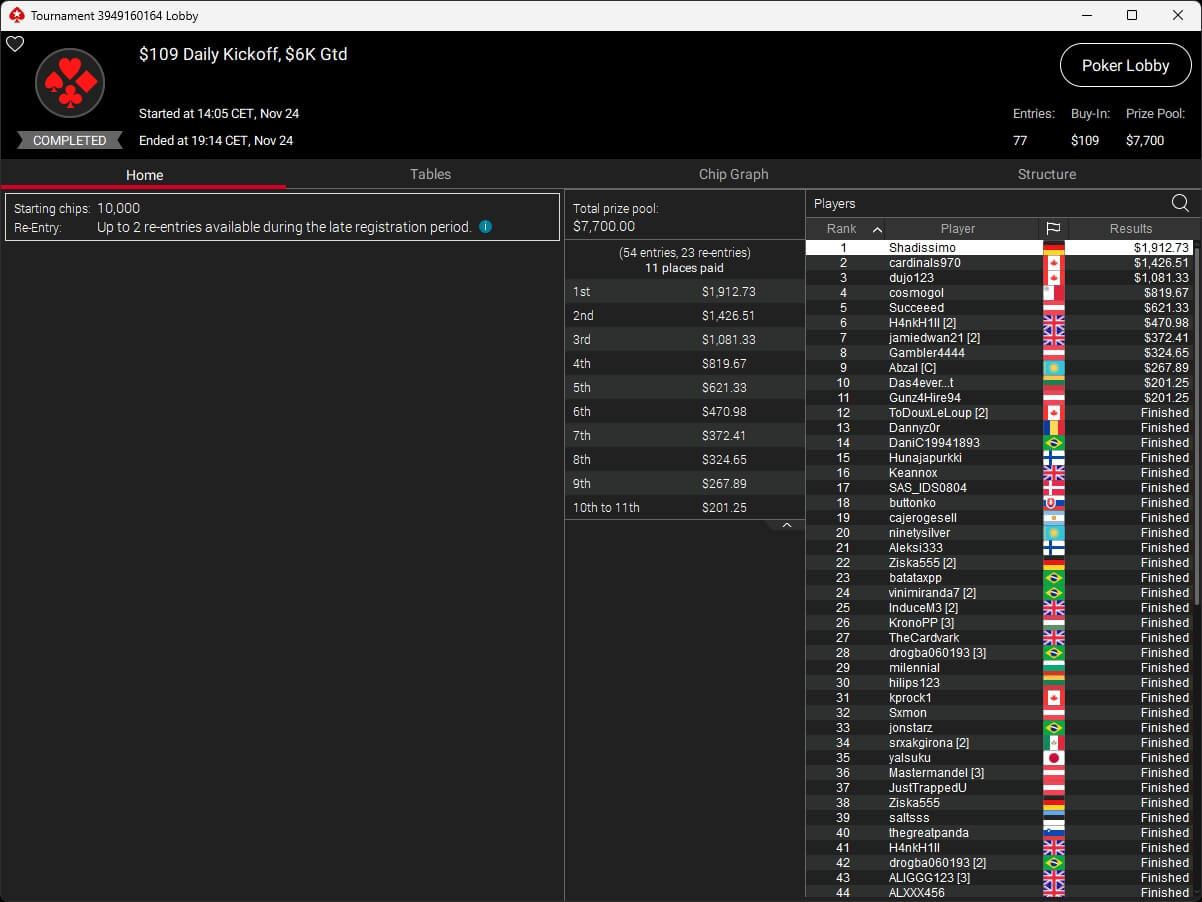Collapse the prize payout list chevron
This screenshot has height=902, width=1202.
tap(787, 525)
